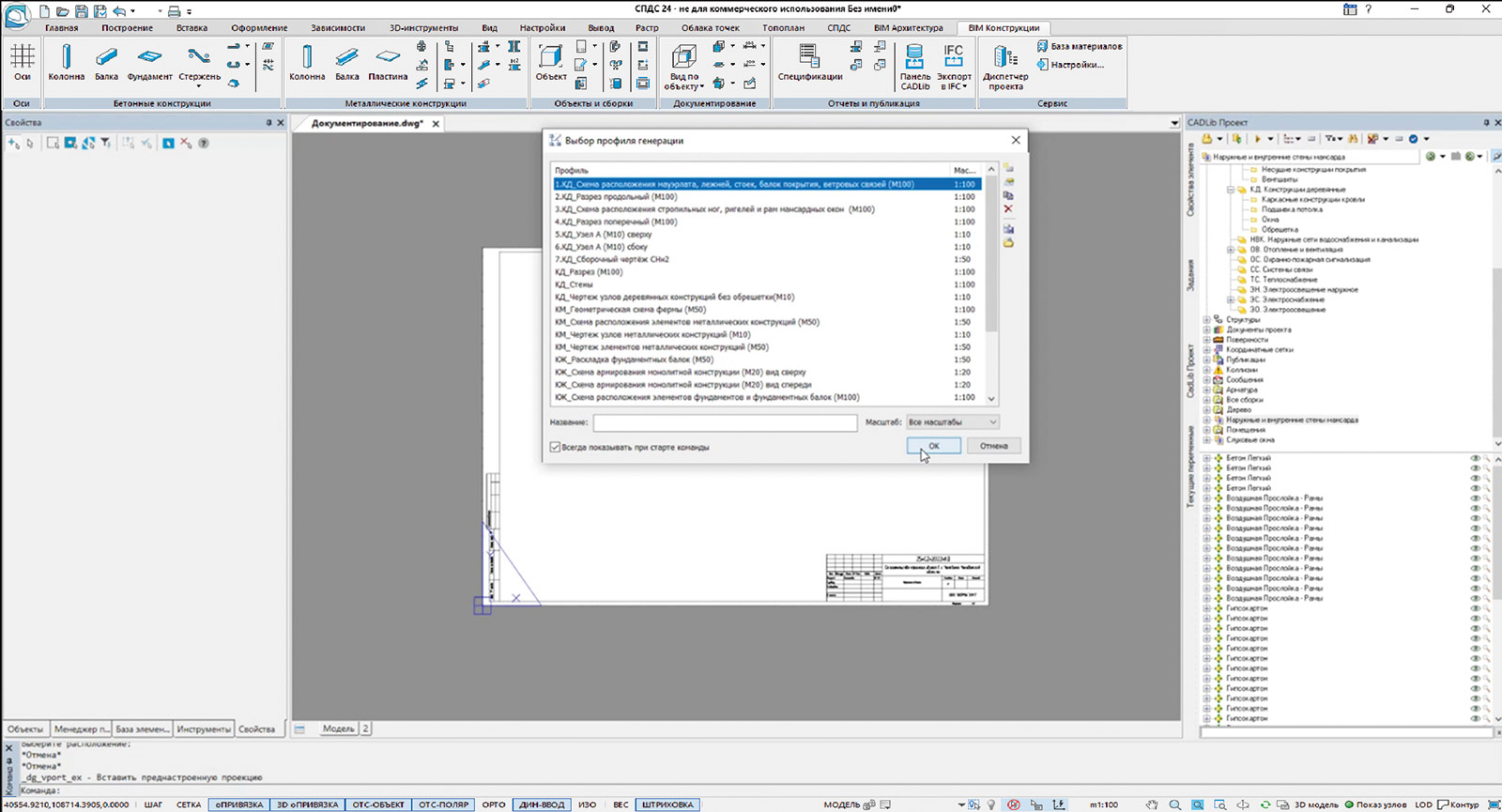Launch Диспетчер проекта

pos(1005,67)
